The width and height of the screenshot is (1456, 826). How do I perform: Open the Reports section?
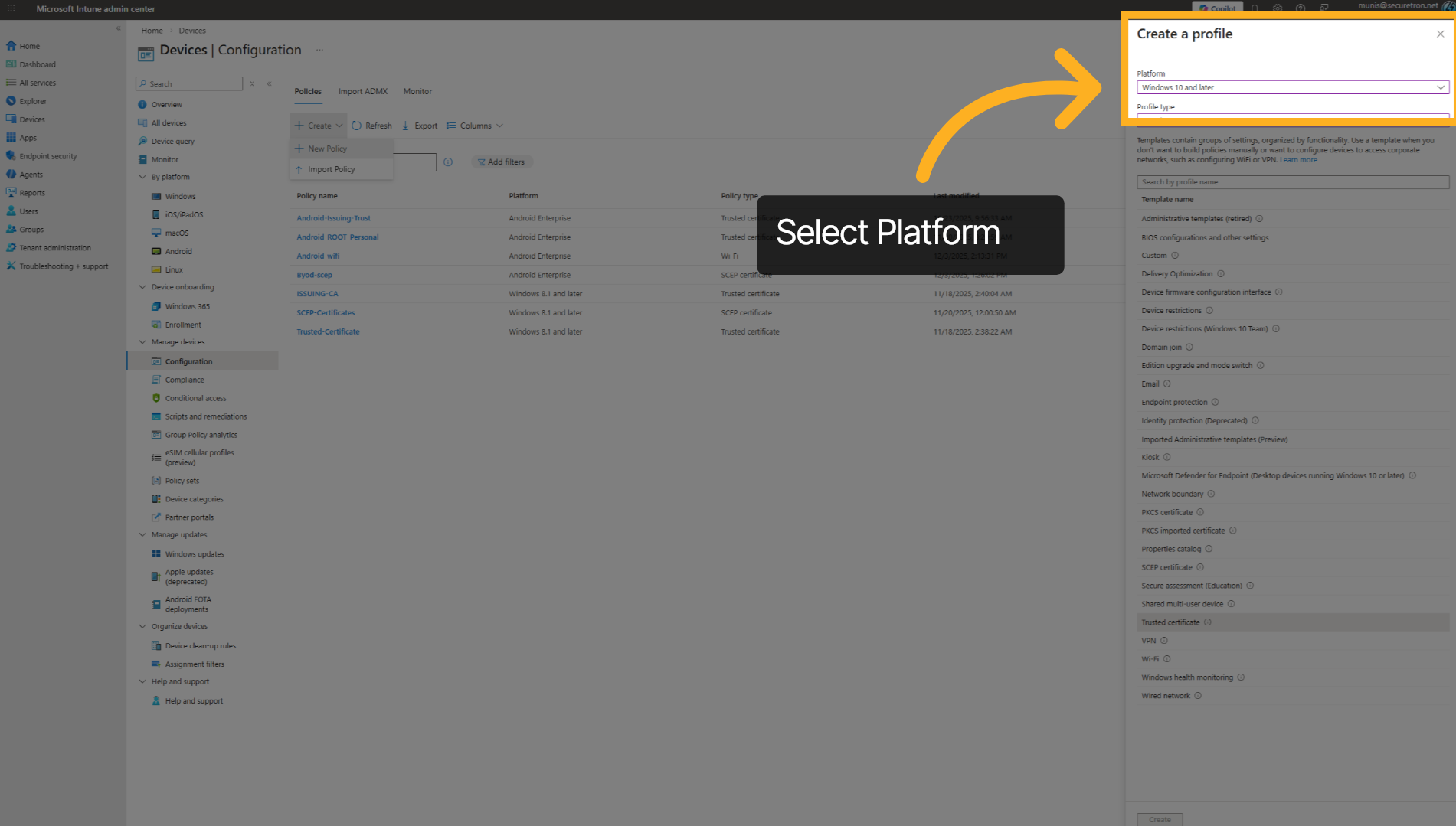(31, 193)
